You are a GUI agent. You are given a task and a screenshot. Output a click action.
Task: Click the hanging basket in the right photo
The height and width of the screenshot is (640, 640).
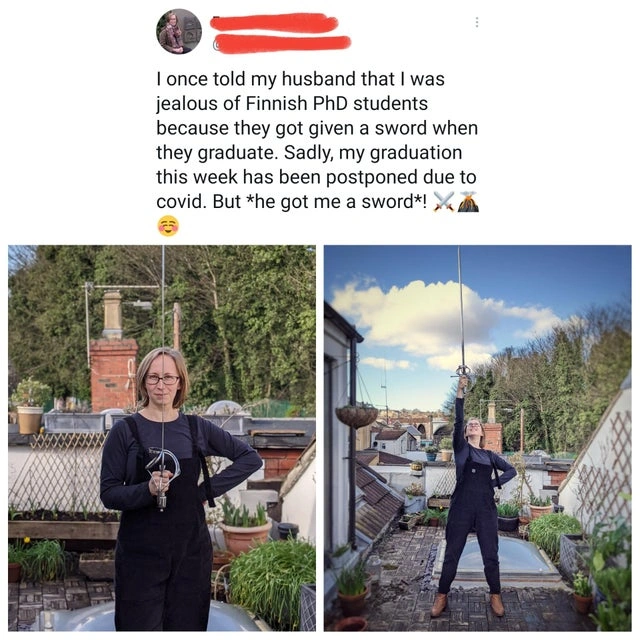click(x=356, y=417)
